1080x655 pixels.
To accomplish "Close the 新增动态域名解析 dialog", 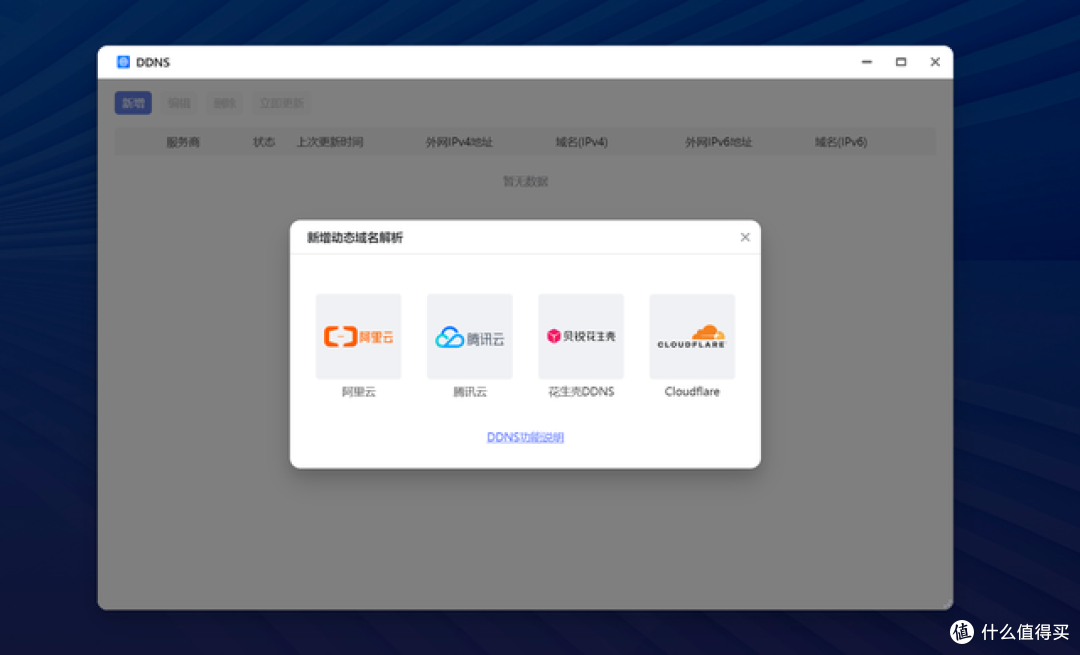I will point(745,237).
